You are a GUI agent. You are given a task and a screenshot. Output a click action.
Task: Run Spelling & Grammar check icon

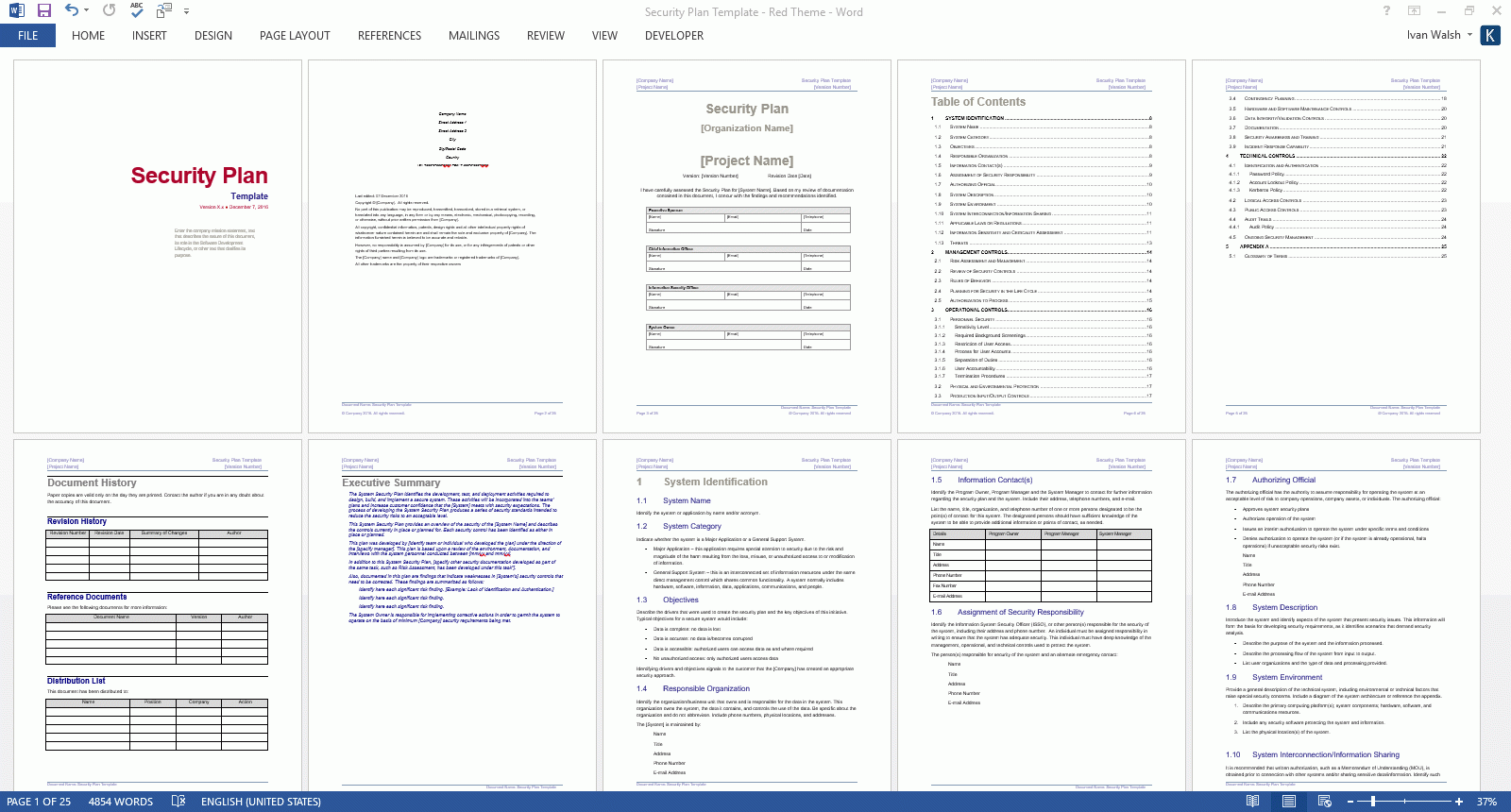point(137,11)
